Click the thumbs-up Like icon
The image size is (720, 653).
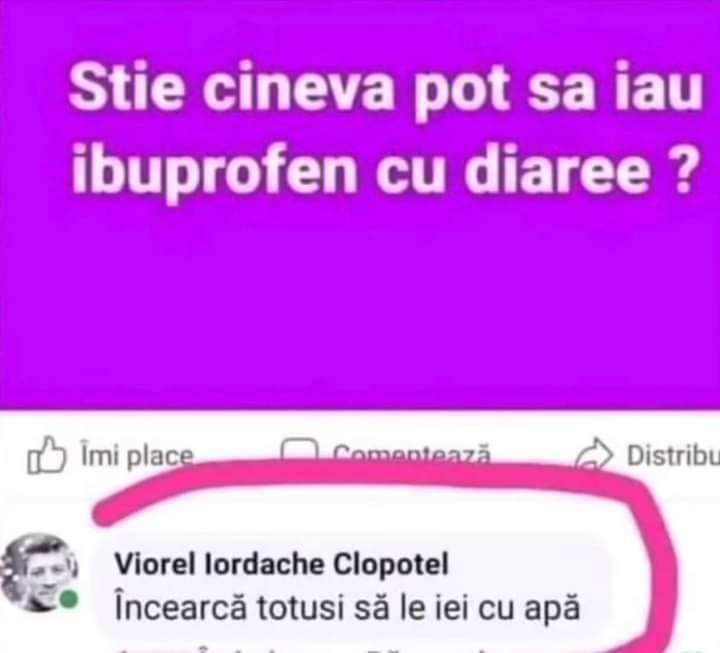click(46, 455)
